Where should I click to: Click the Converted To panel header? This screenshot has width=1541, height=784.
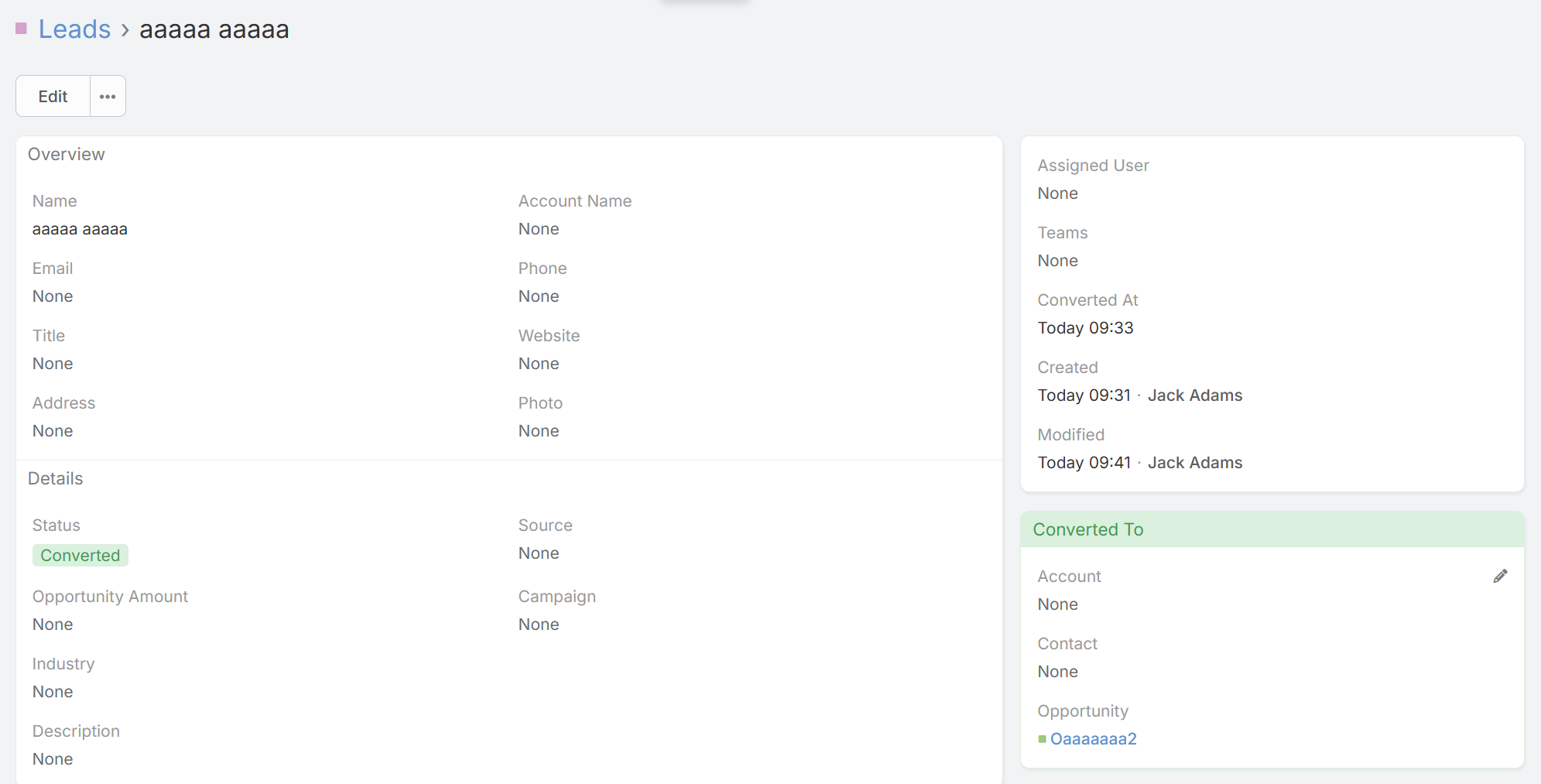click(x=1087, y=529)
